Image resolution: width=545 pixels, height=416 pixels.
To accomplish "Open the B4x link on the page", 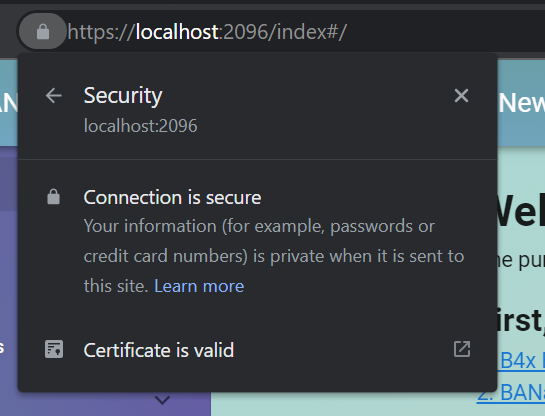I will point(521,361).
